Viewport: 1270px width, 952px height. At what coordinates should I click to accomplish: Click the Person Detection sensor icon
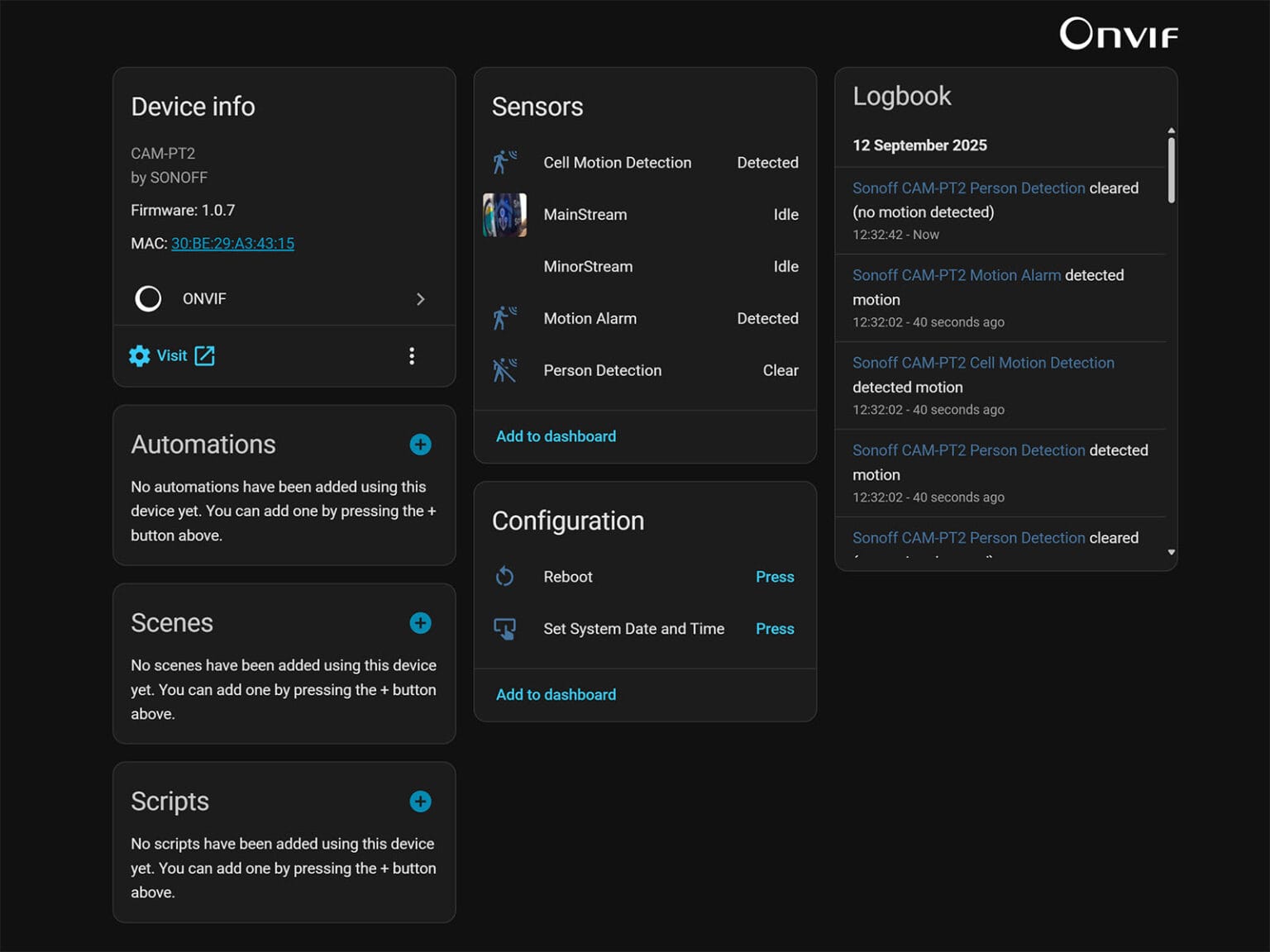[x=504, y=370]
